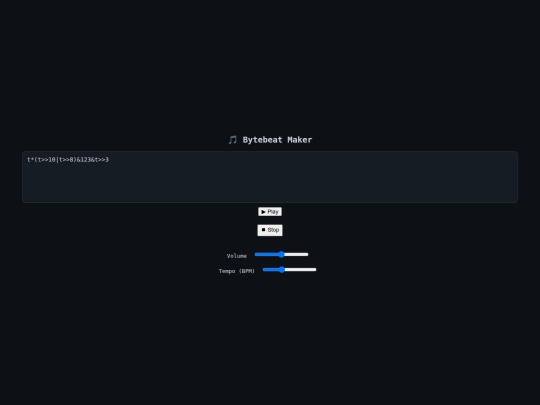
Task: Adjust the Tempo (BPM) slider
Action: pos(289,270)
